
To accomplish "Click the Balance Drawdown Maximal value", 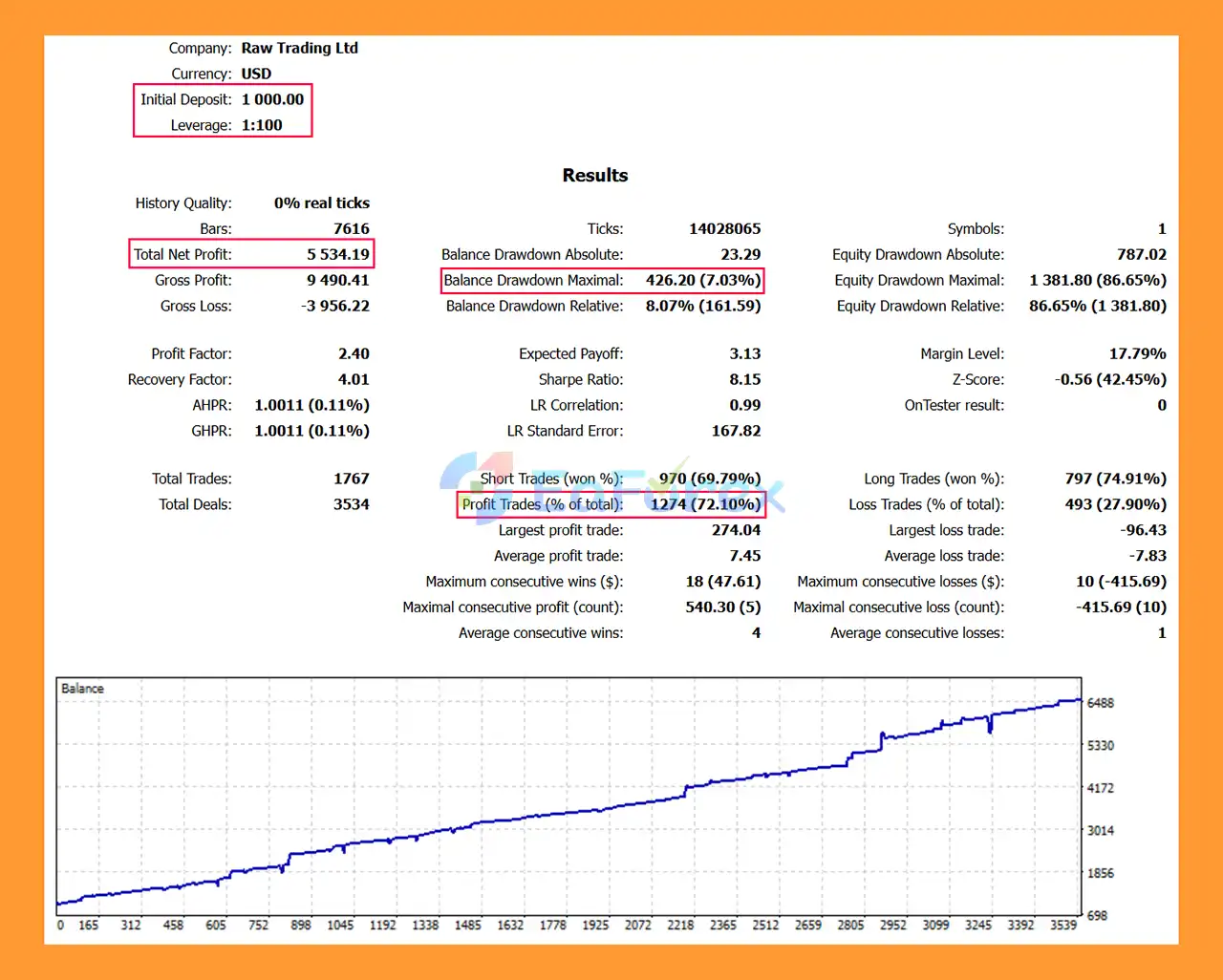I will (702, 280).
